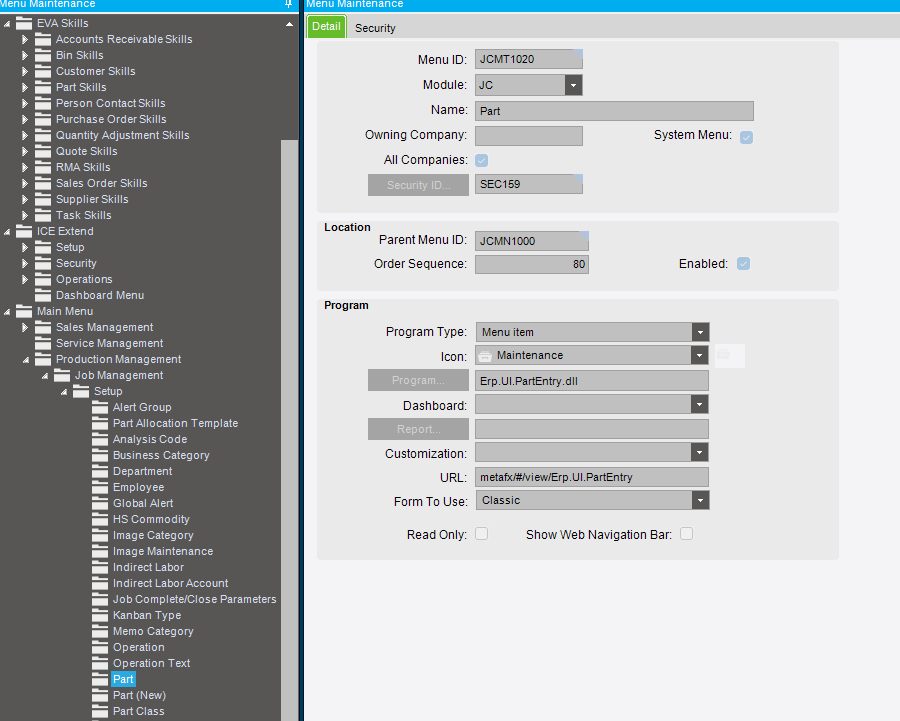Click the Bin Skills folder icon
Viewport: 900px width, 721px height.
coord(42,55)
